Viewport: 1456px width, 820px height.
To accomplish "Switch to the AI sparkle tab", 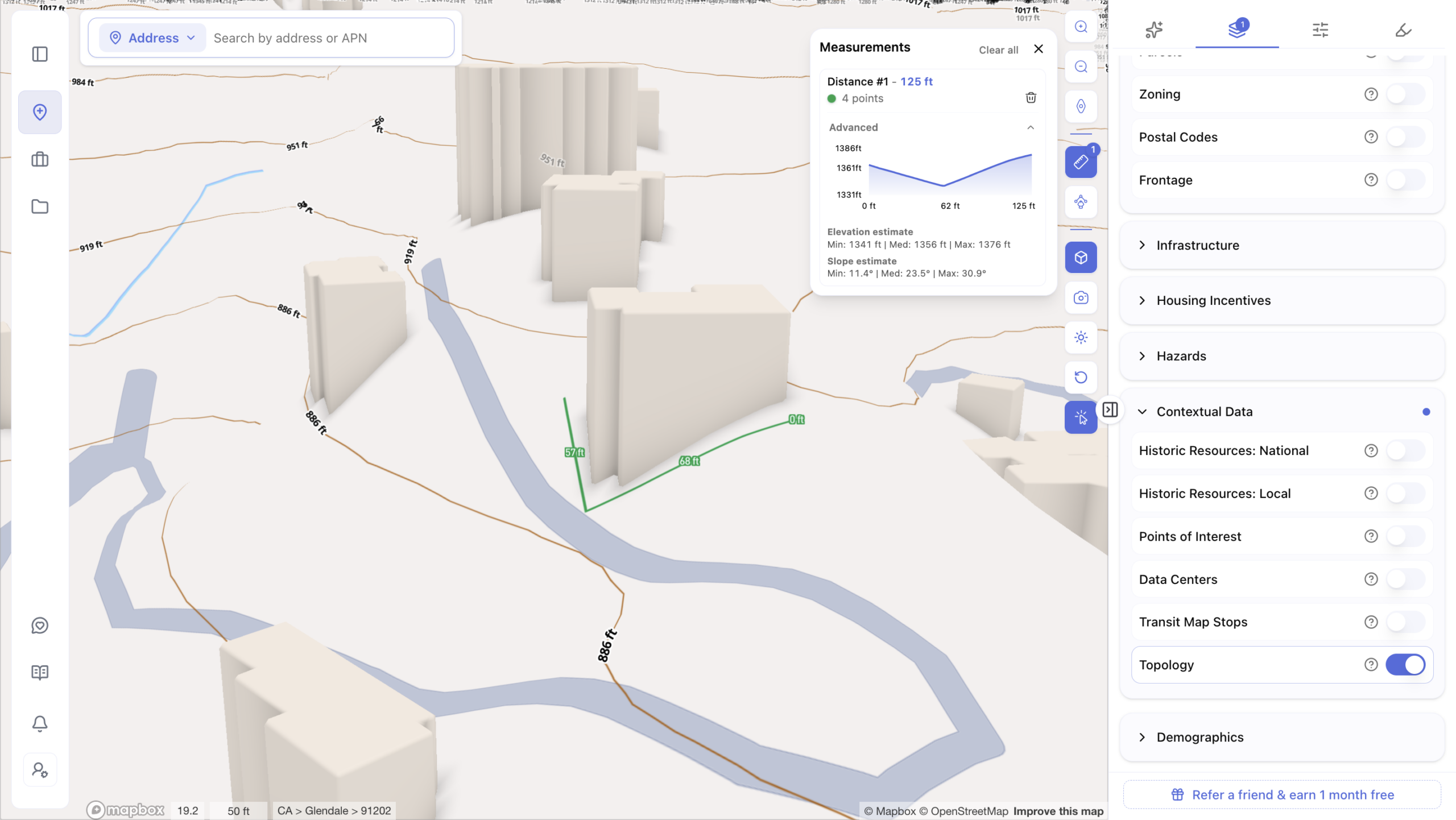I will 1153,30.
